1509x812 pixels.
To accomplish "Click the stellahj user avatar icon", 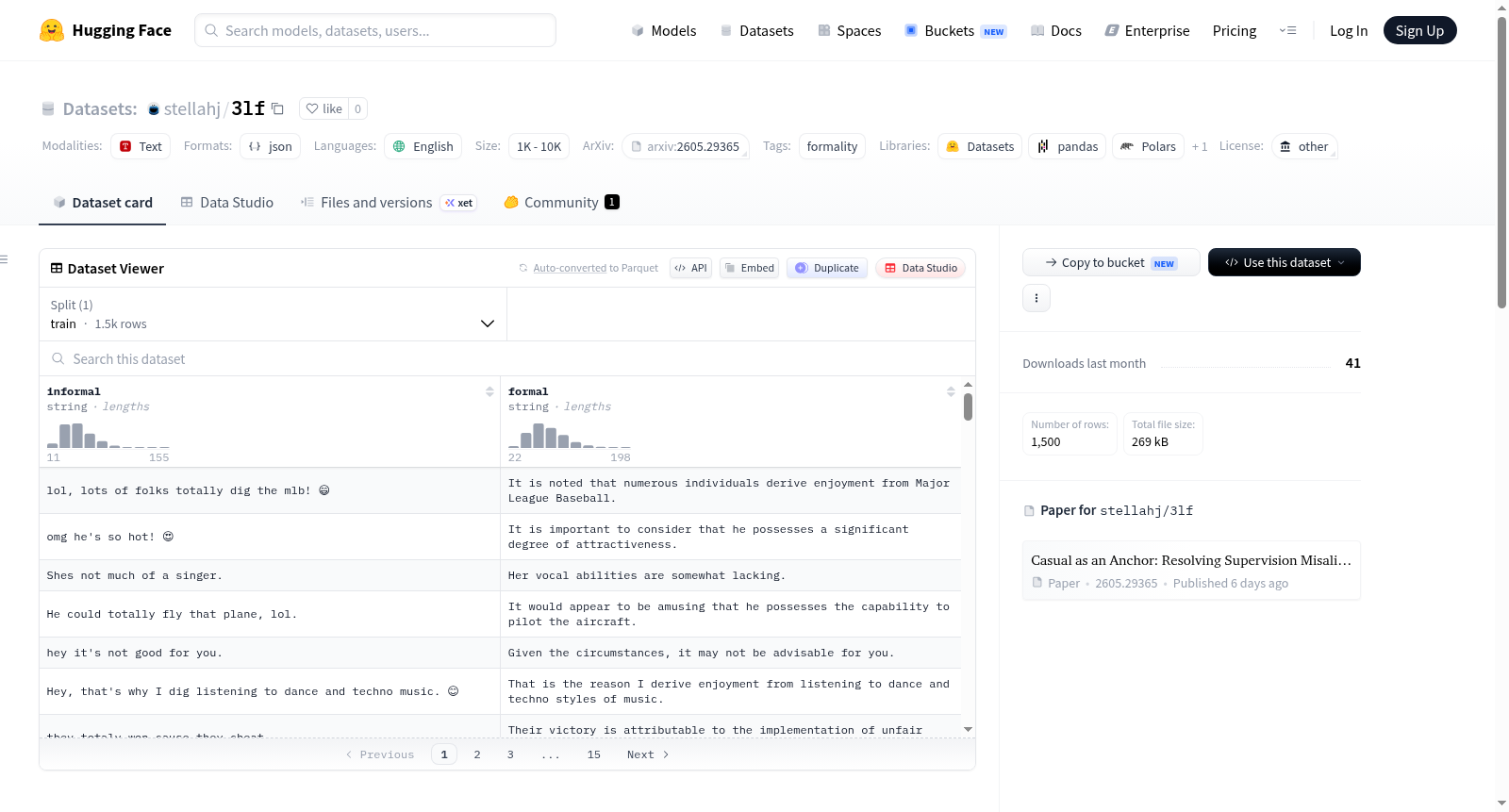I will pyautogui.click(x=154, y=109).
